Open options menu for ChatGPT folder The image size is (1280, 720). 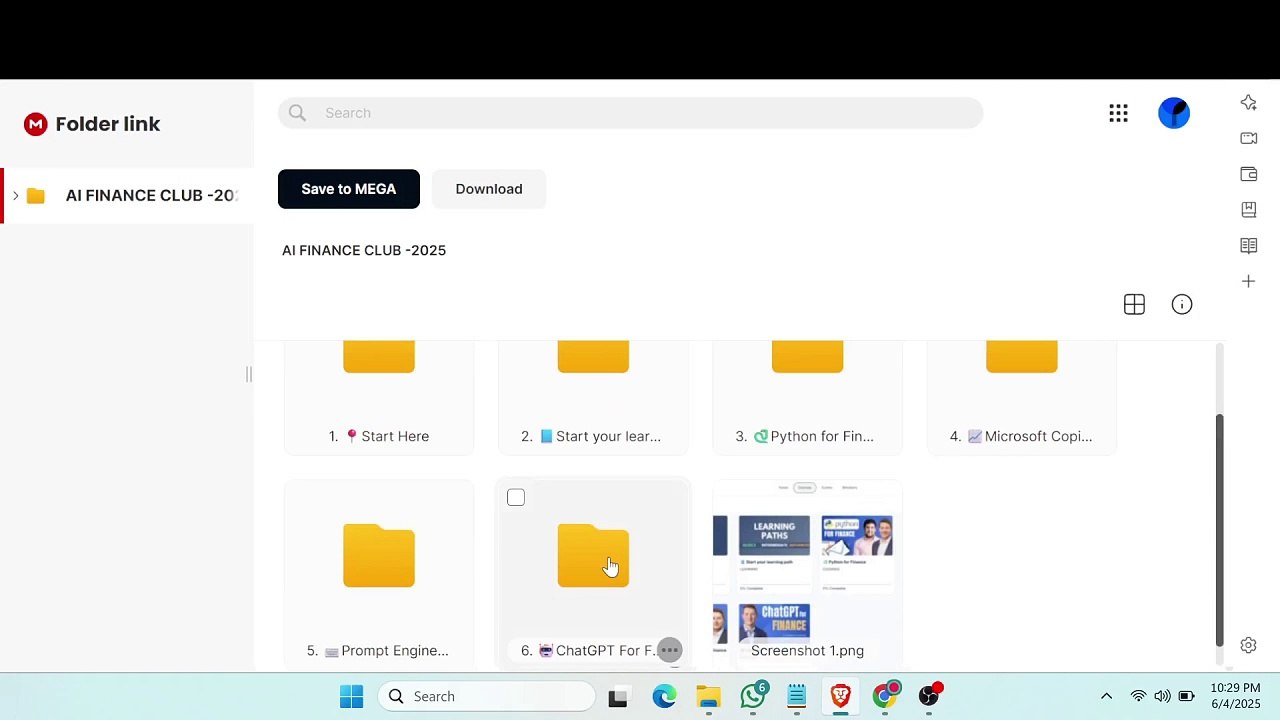coord(670,651)
